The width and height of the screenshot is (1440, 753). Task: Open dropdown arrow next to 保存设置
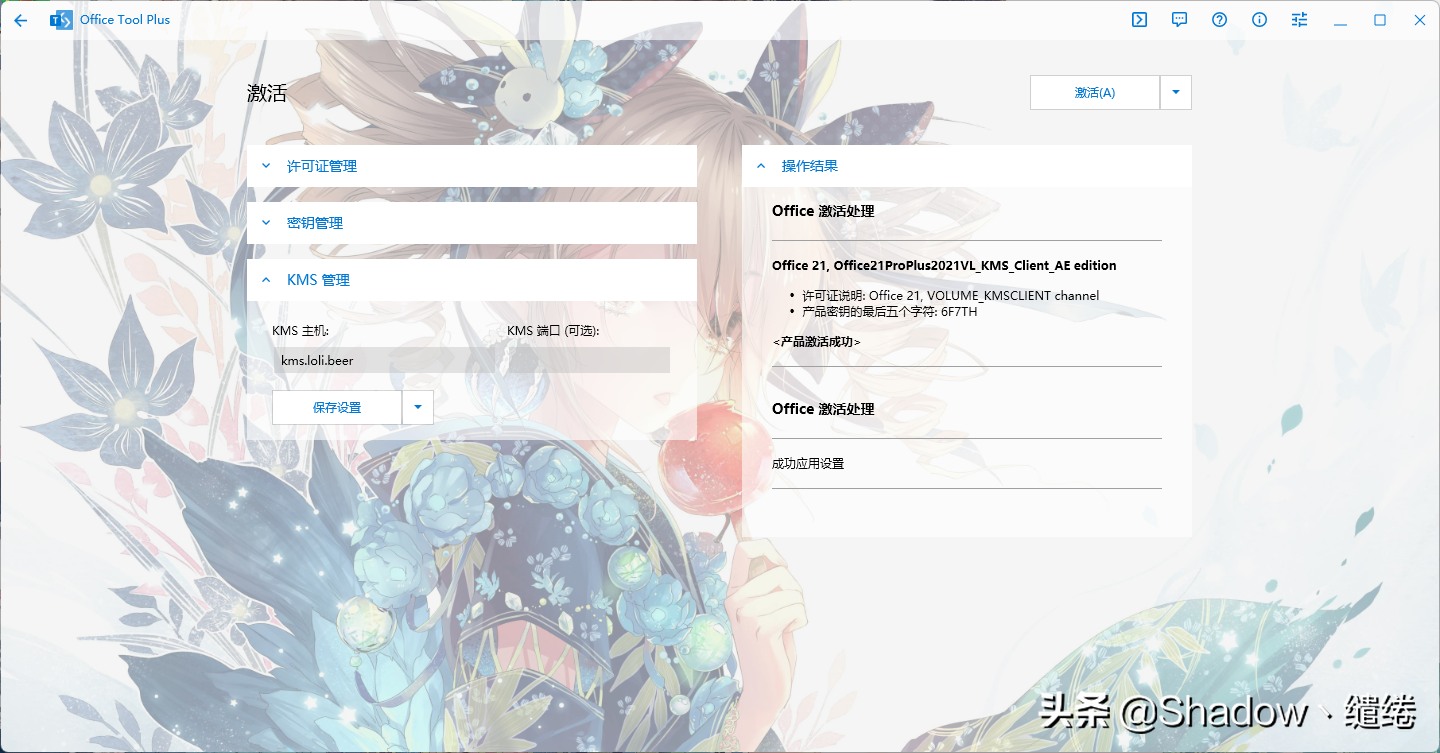click(x=418, y=407)
